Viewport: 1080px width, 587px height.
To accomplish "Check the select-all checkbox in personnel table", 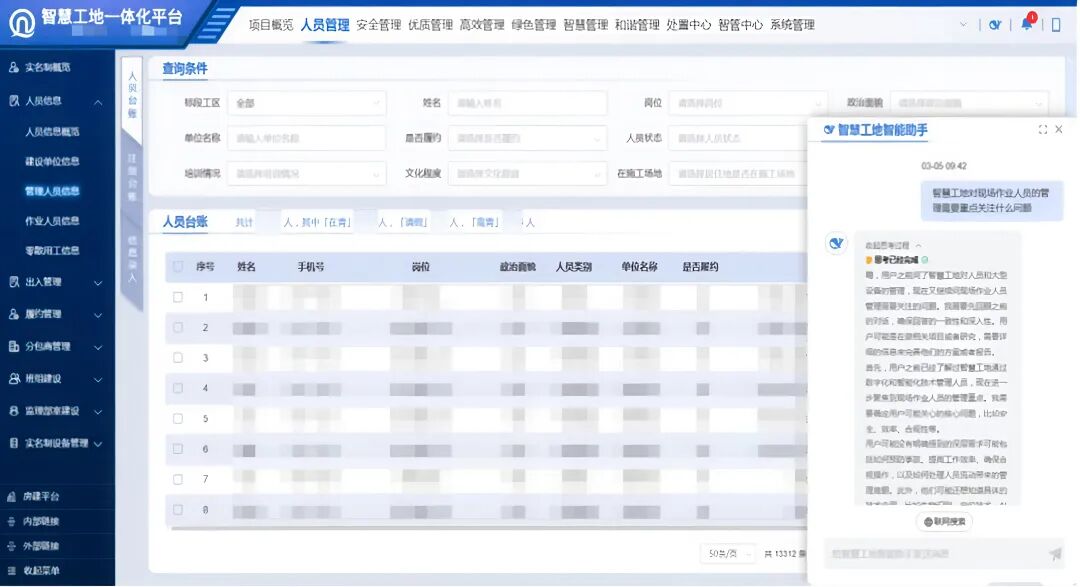I will pyautogui.click(x=178, y=265).
